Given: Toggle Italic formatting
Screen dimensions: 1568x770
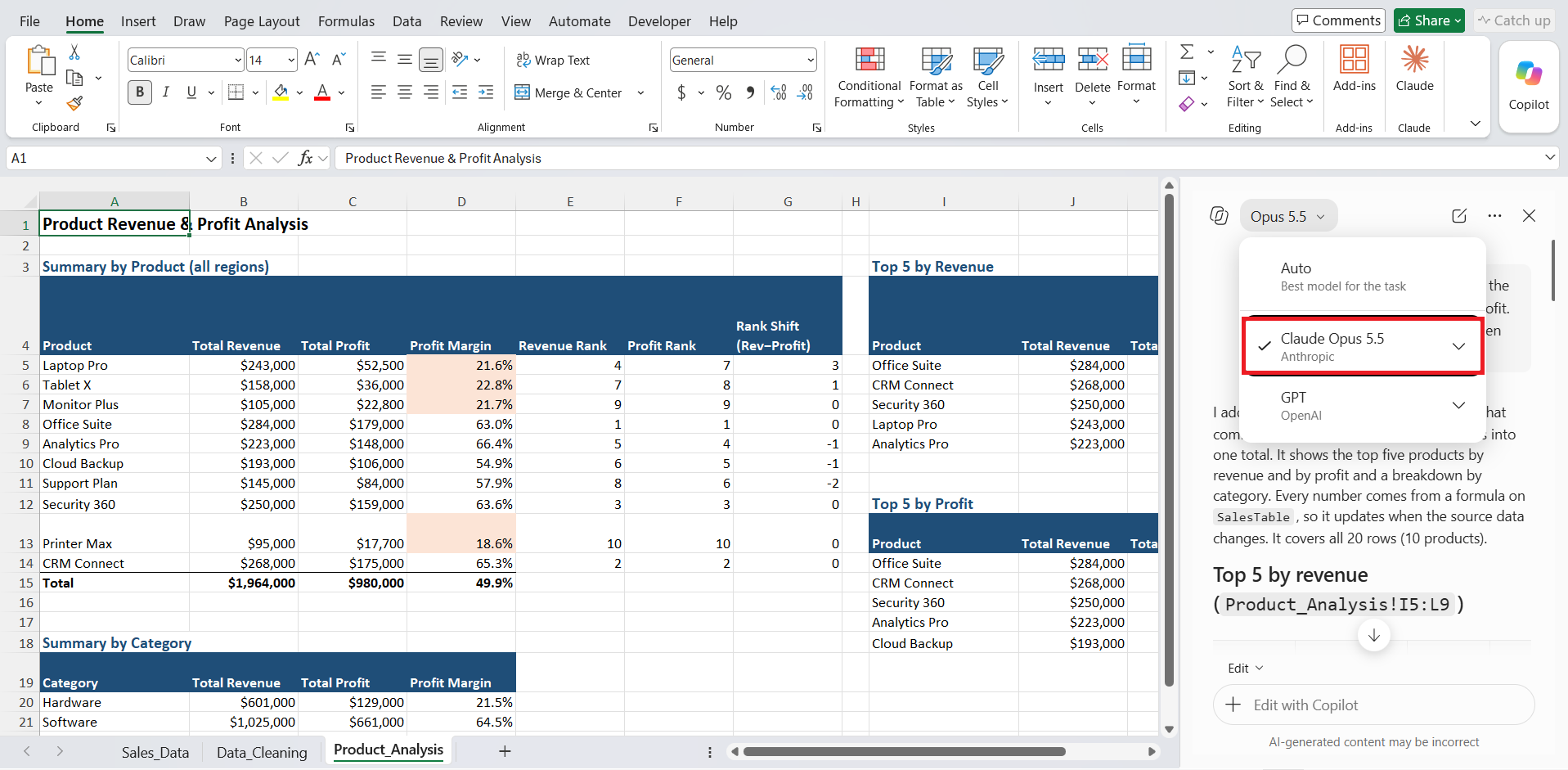Looking at the screenshot, I should pos(166,92).
